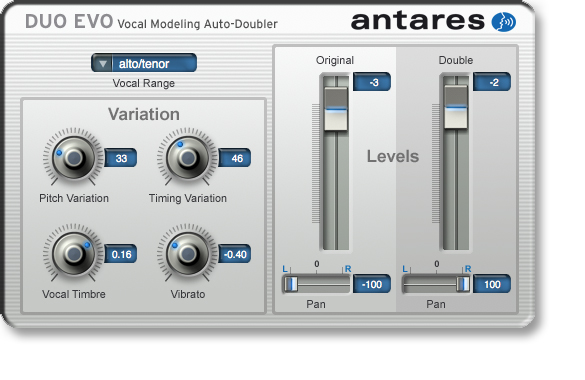Click the Double channel label
This screenshot has height=380, width=585.
(456, 60)
